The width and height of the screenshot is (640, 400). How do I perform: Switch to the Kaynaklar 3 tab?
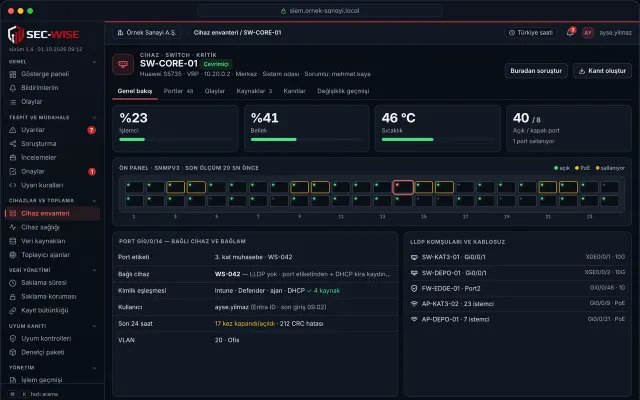tap(254, 91)
